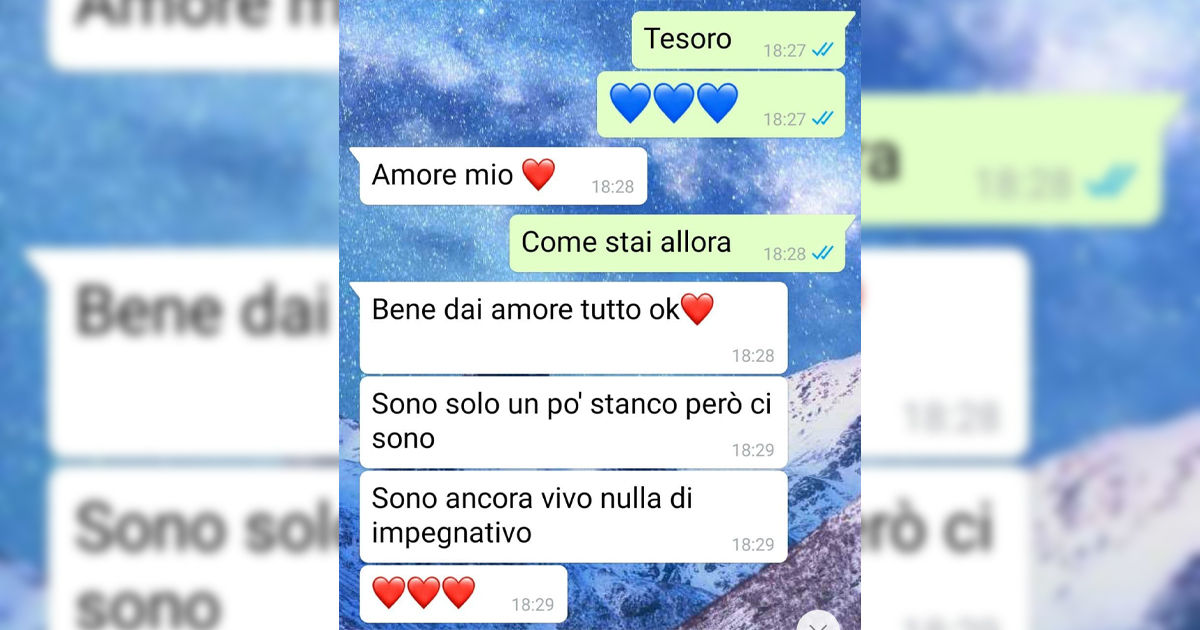1200x630 pixels.
Task: Tap the 18:27 timestamp on the Tesoro message
Action: (x=785, y=50)
